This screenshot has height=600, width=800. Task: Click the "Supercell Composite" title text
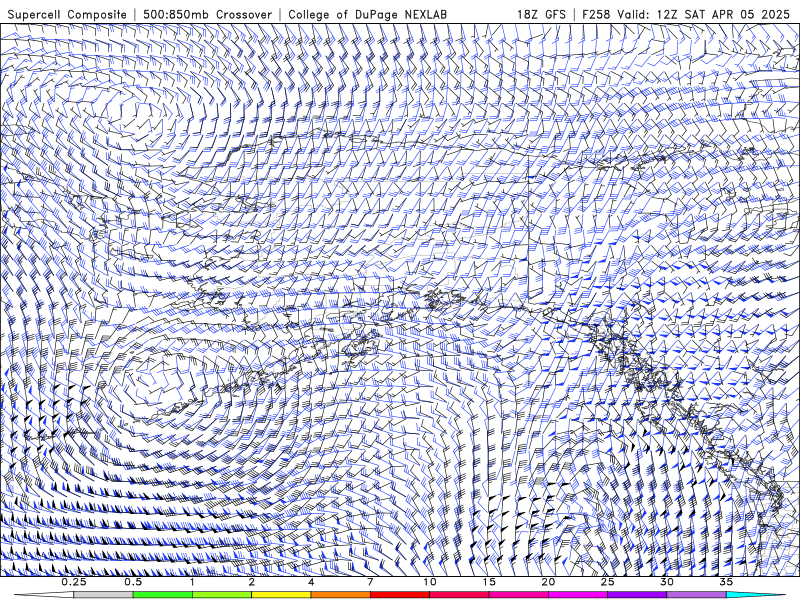(x=67, y=14)
